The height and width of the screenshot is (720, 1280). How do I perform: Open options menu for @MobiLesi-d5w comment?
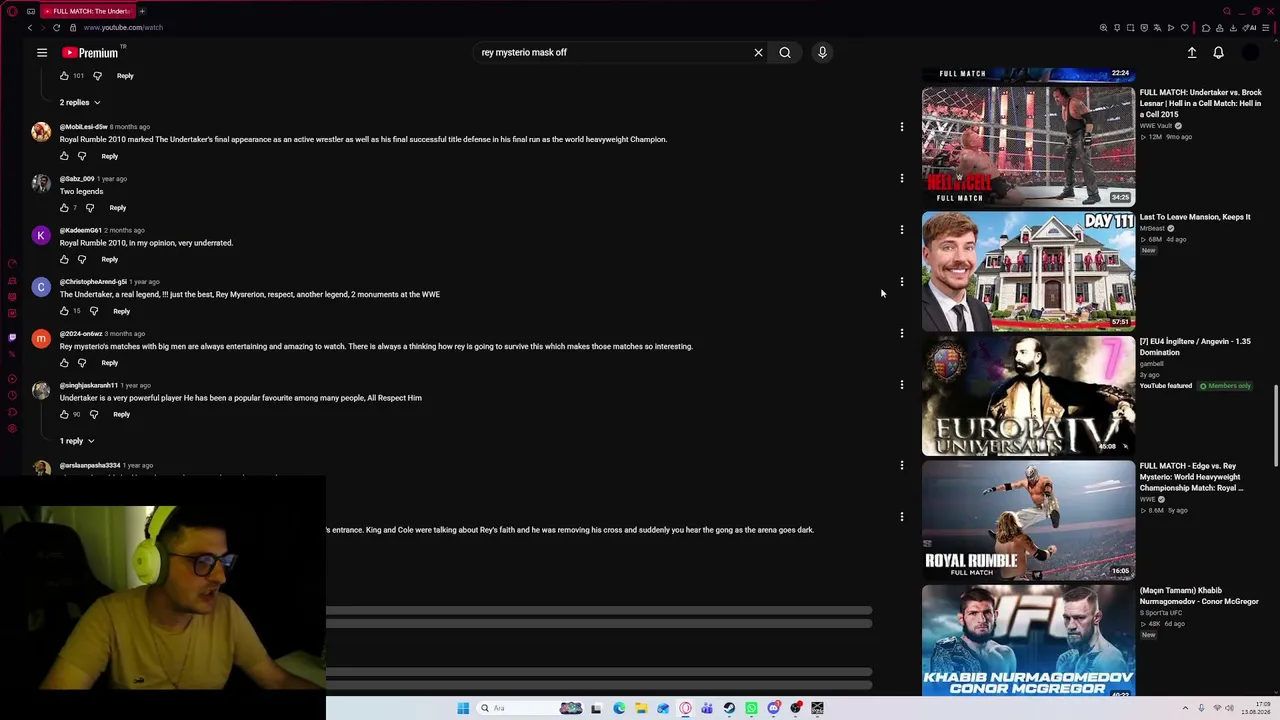pos(902,127)
